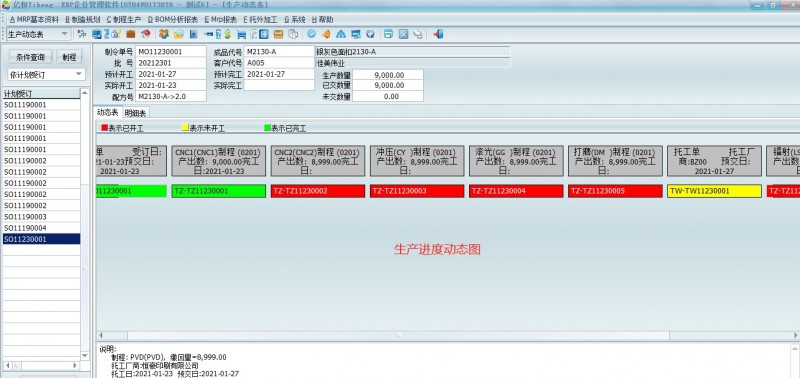The width and height of the screenshot is (800, 378).
Task: Select order row SO11190003
Action: click(x=41, y=217)
